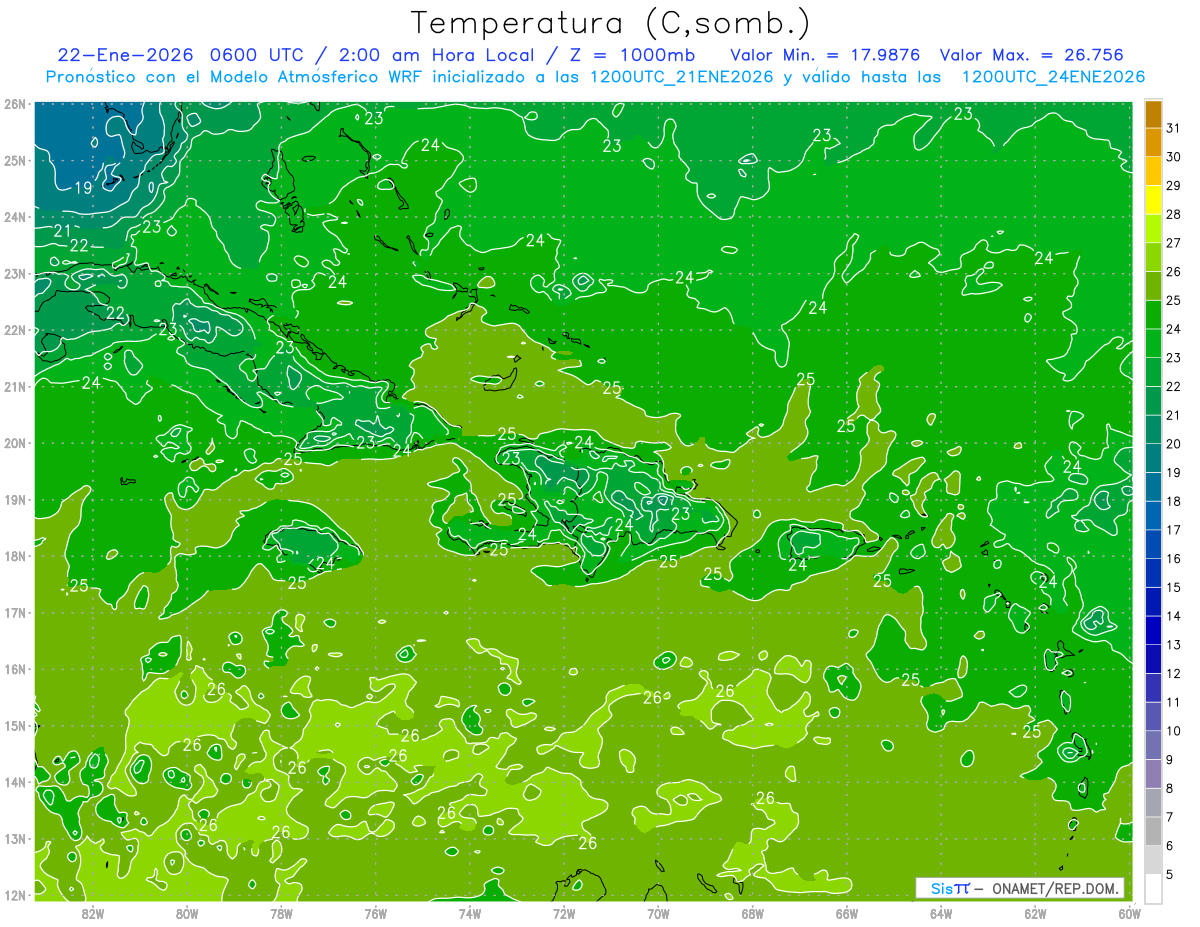Click the latitude axis label '15N'
Image resolution: width=1200 pixels, height=927 pixels.
(x=15, y=725)
